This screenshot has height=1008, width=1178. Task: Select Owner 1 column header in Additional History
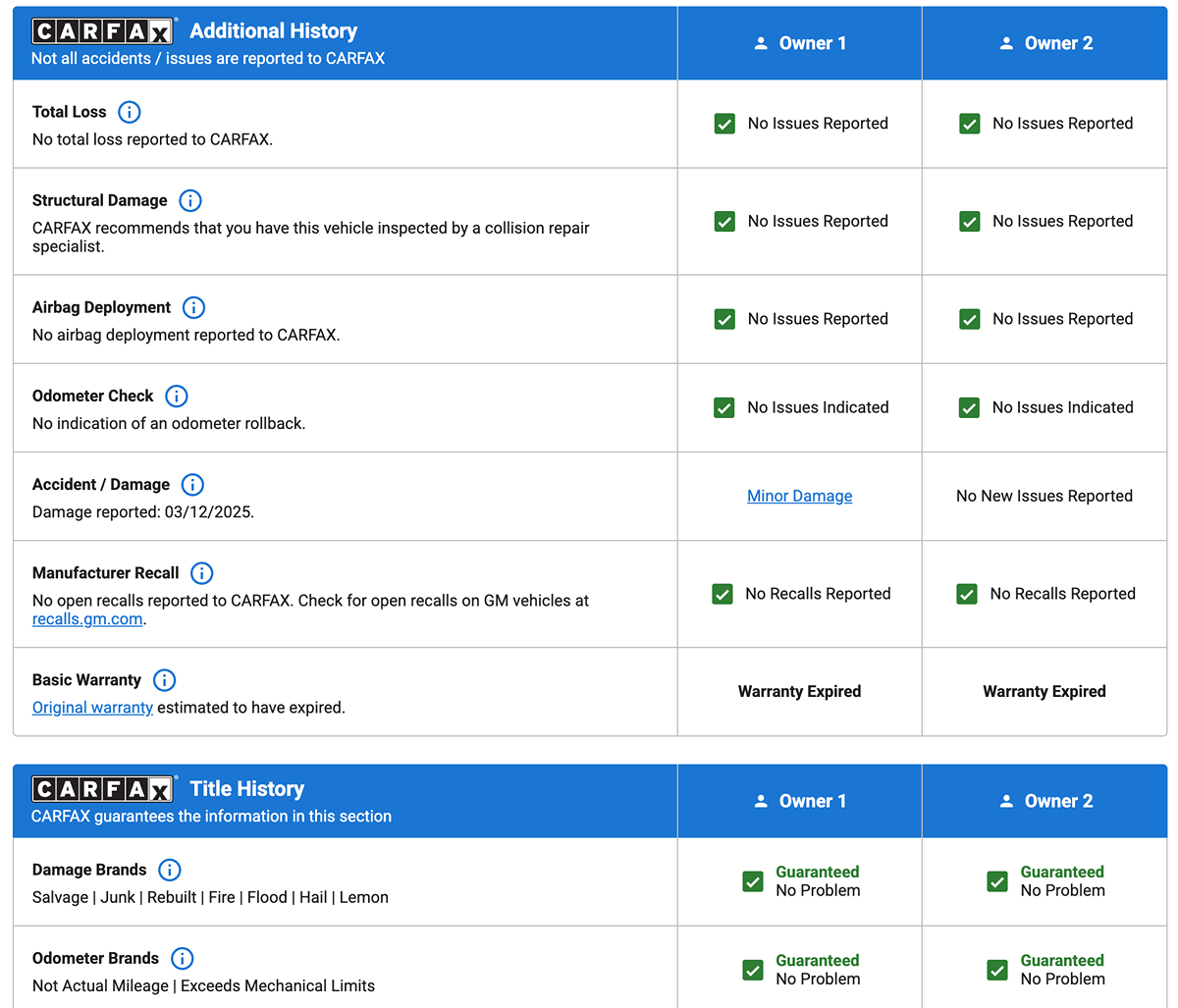[x=799, y=43]
